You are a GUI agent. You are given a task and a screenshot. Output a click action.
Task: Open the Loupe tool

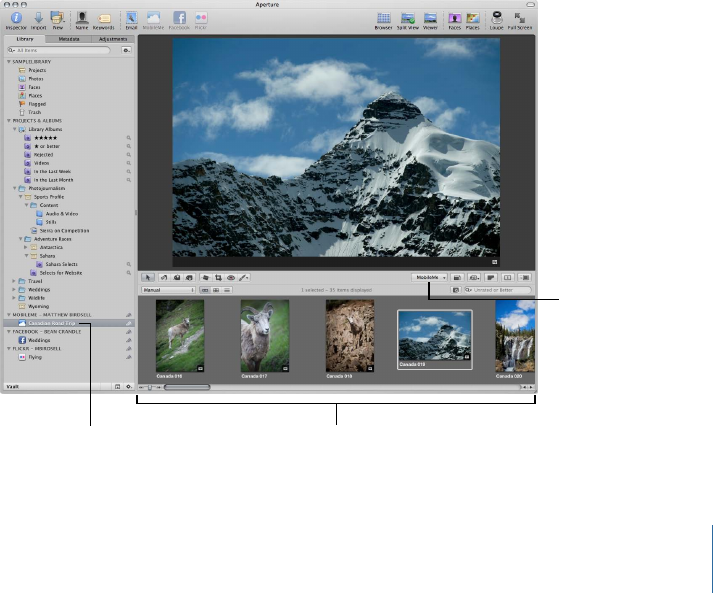point(497,16)
